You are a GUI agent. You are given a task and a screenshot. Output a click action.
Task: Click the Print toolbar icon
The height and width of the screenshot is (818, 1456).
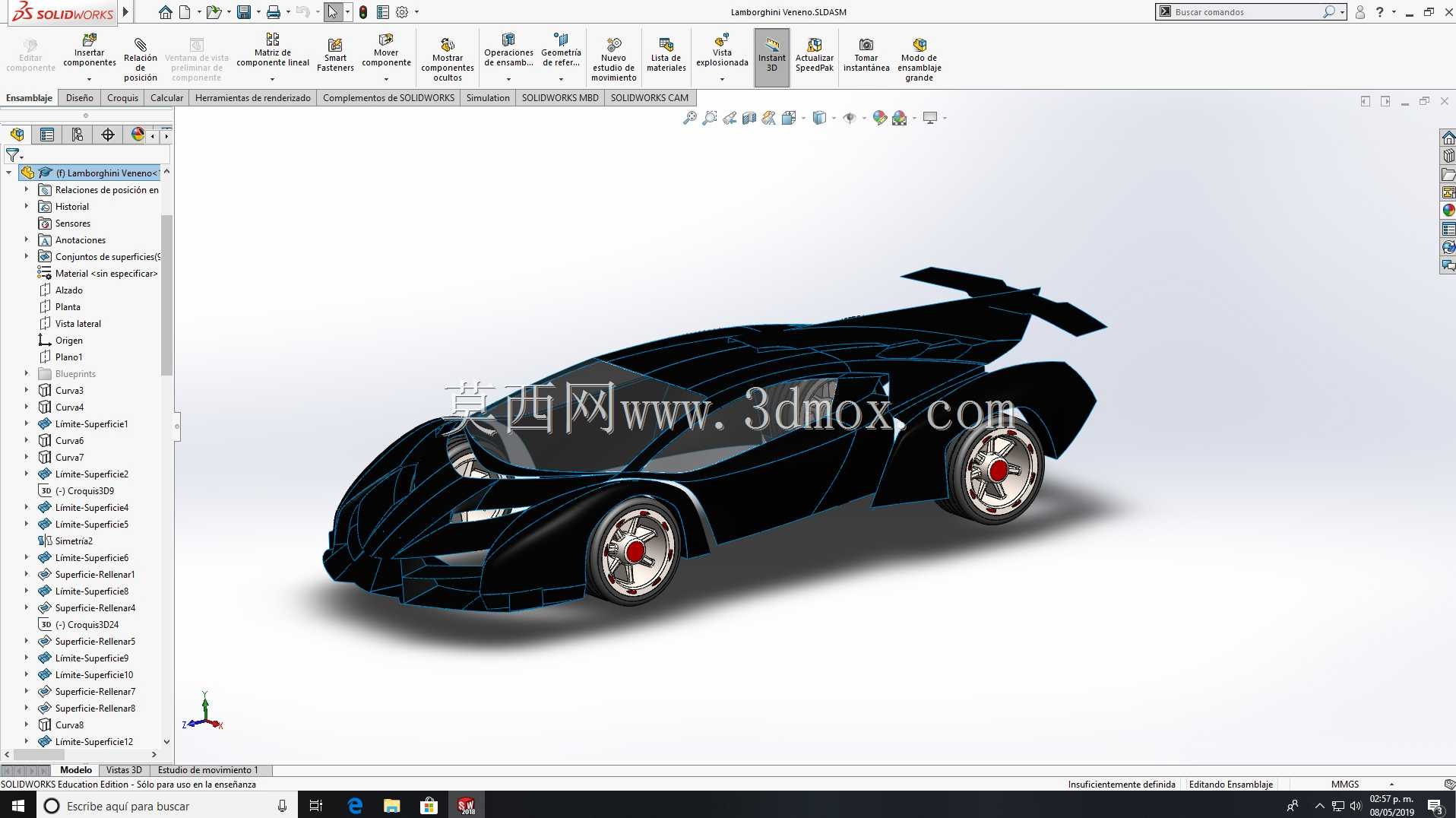(274, 12)
